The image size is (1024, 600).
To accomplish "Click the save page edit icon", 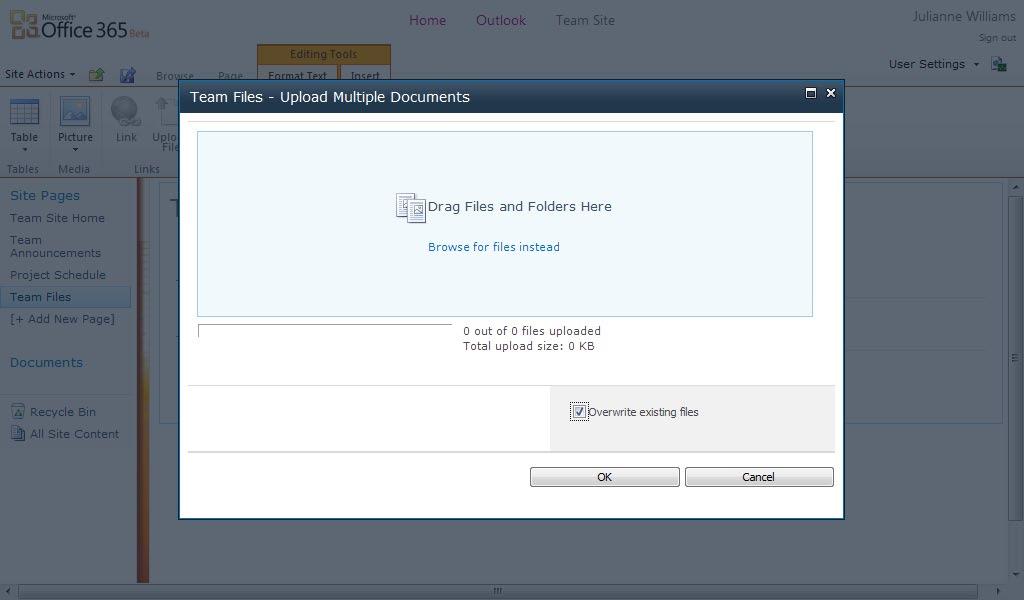I will [x=127, y=75].
